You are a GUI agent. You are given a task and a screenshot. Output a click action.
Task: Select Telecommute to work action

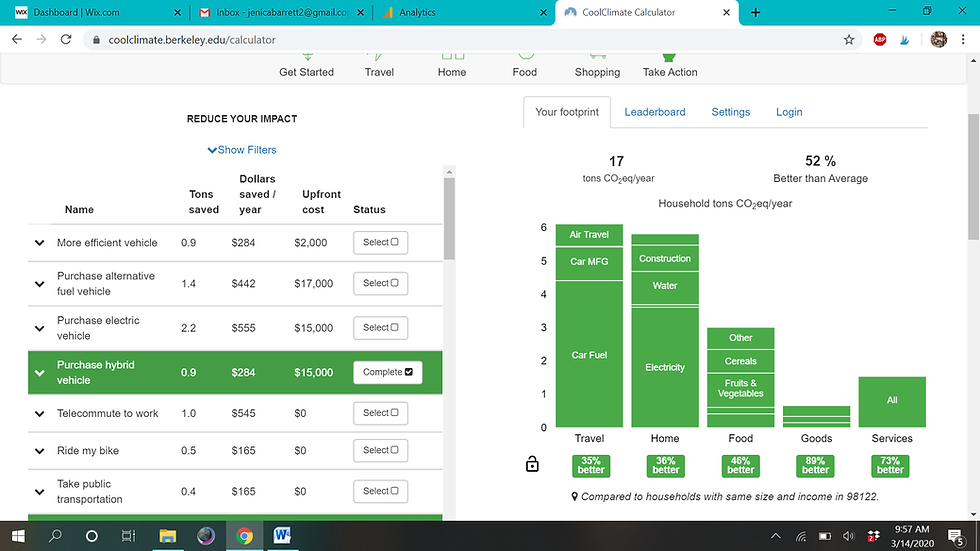(x=381, y=413)
